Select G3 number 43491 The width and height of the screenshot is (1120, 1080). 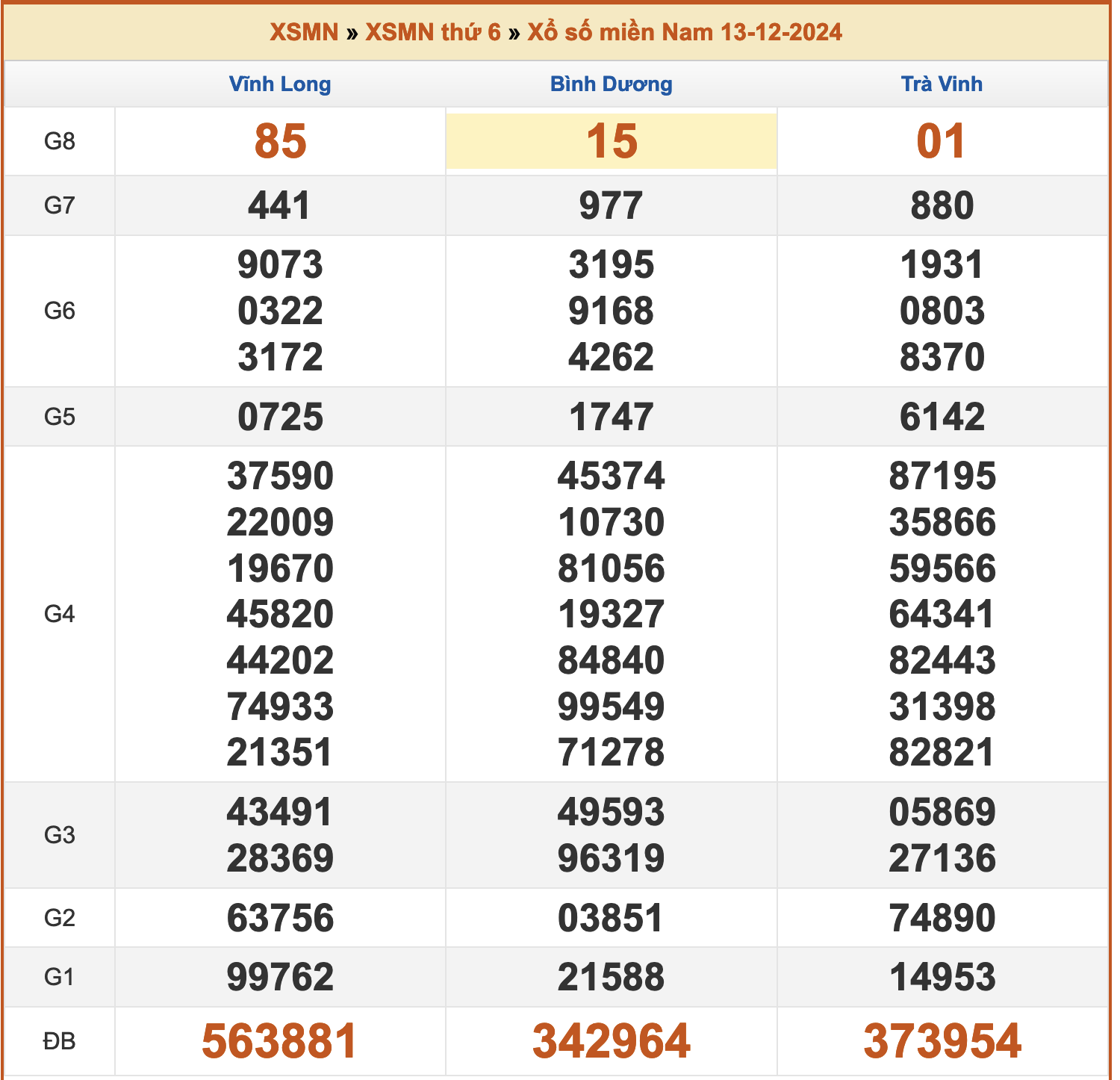[280, 813]
